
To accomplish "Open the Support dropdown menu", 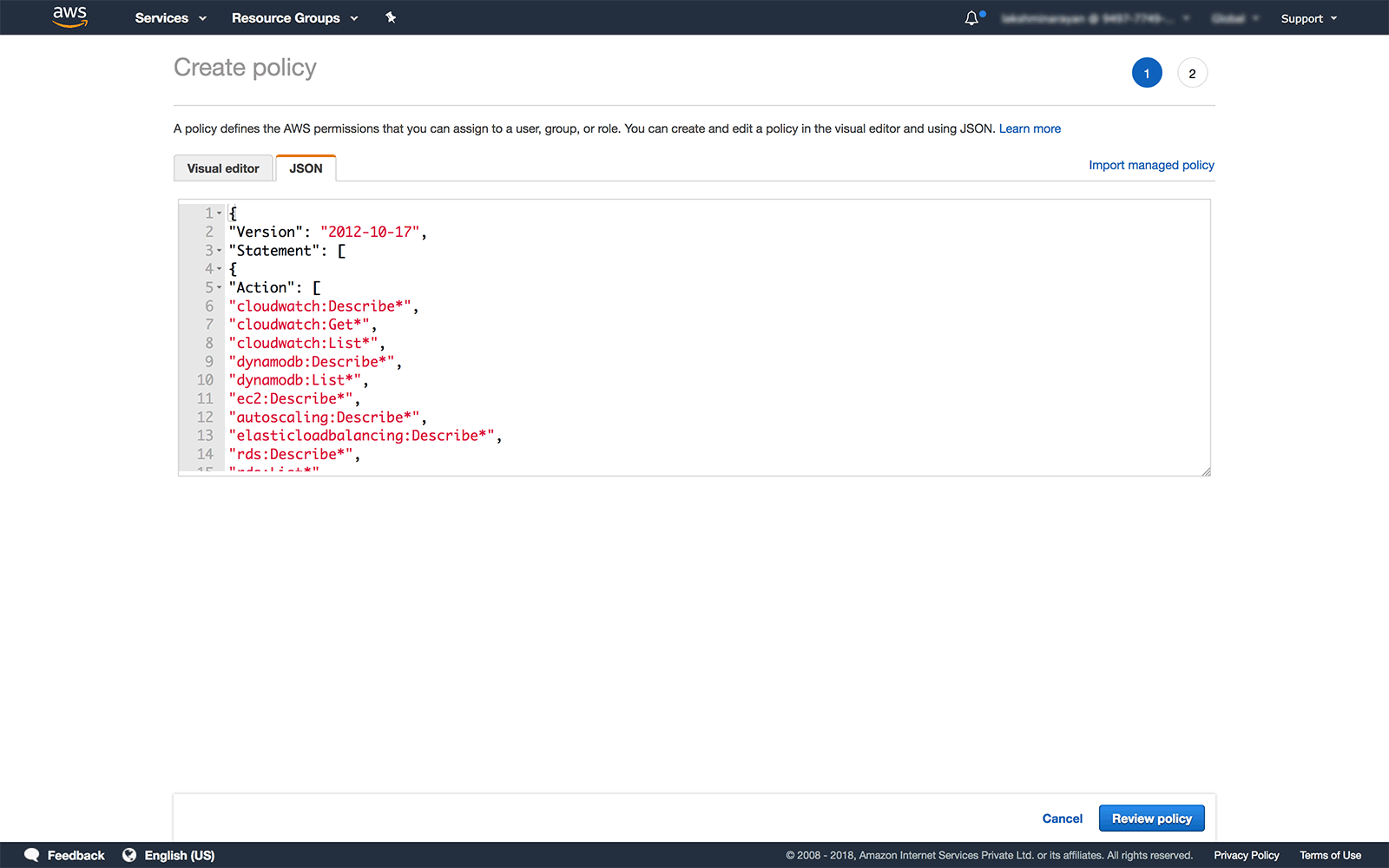I will click(1308, 18).
